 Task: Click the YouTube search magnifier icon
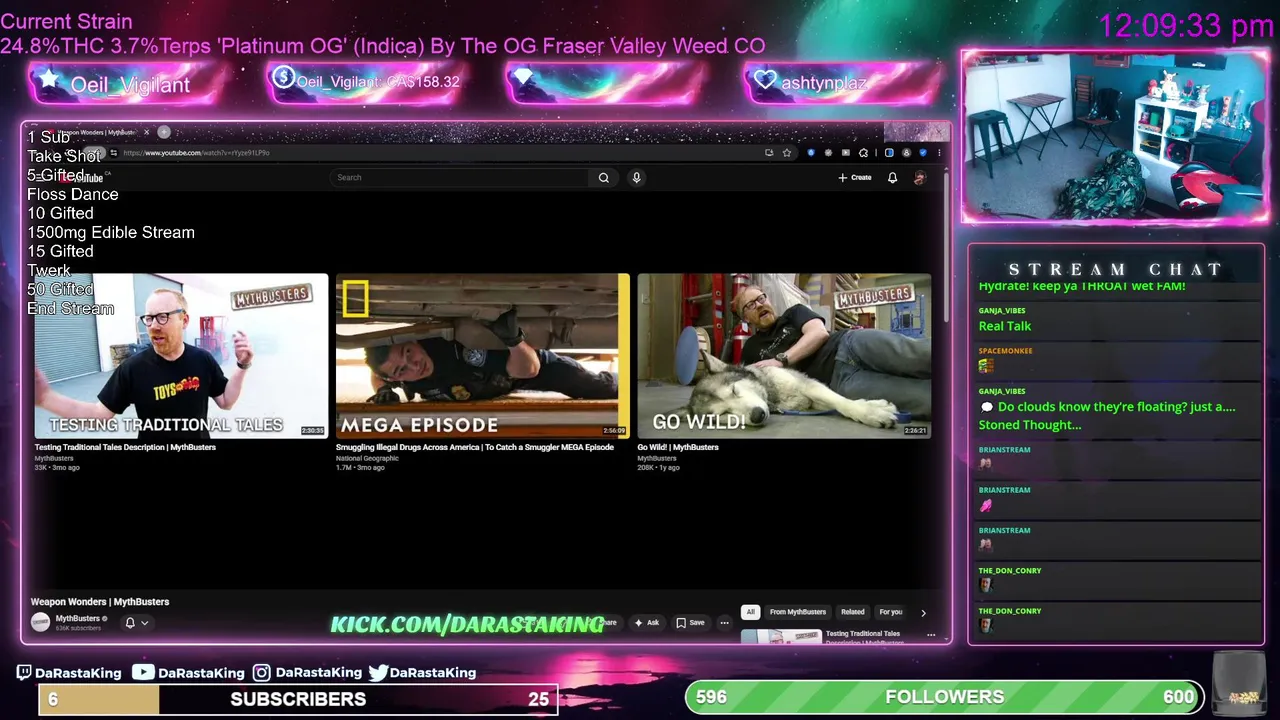point(603,178)
